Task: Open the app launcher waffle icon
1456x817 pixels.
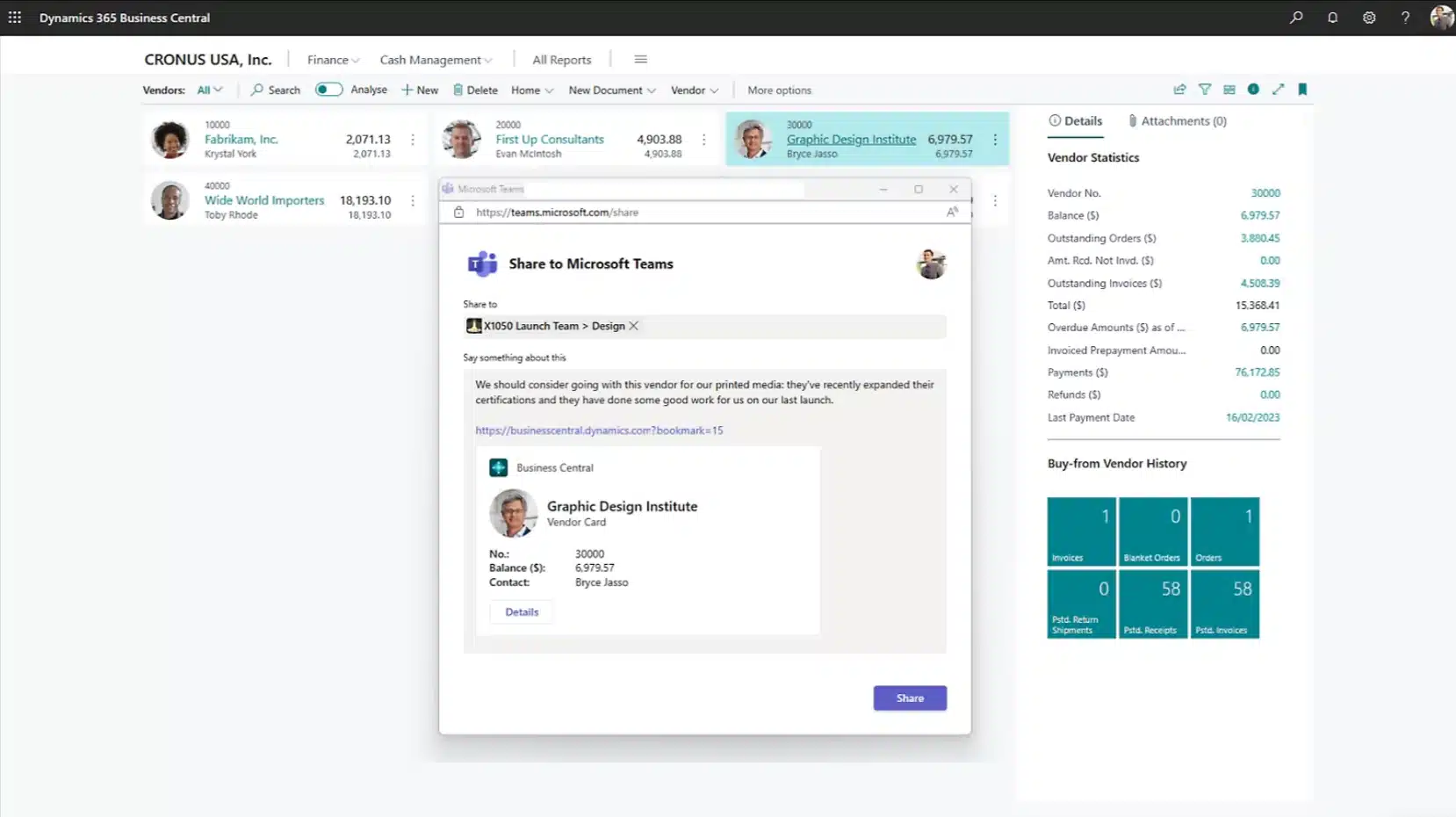Action: point(15,18)
